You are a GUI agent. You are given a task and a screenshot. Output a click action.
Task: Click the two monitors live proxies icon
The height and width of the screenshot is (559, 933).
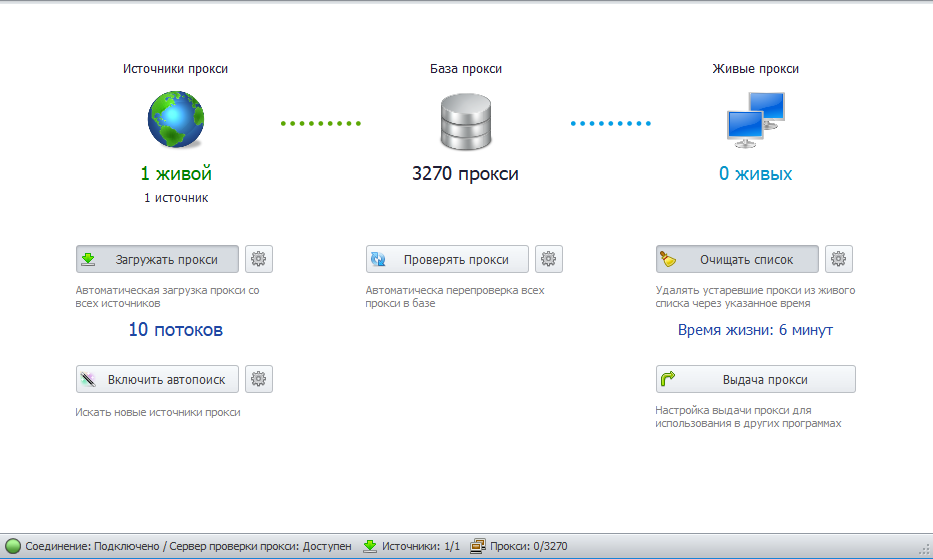coord(756,120)
